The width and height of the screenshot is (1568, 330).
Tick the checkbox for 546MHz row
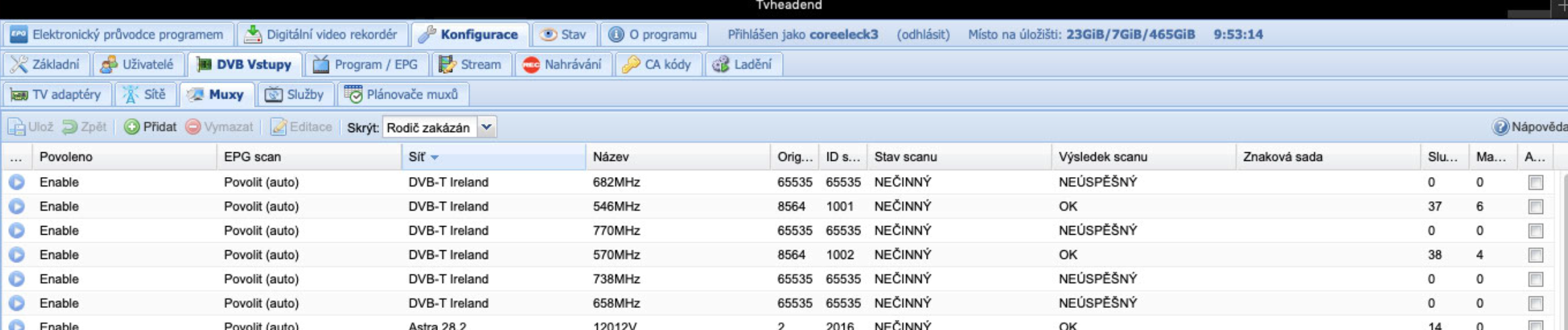[1535, 207]
